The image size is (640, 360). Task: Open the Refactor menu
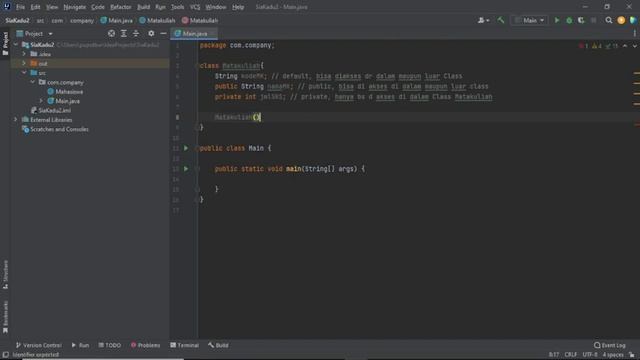point(121,7)
